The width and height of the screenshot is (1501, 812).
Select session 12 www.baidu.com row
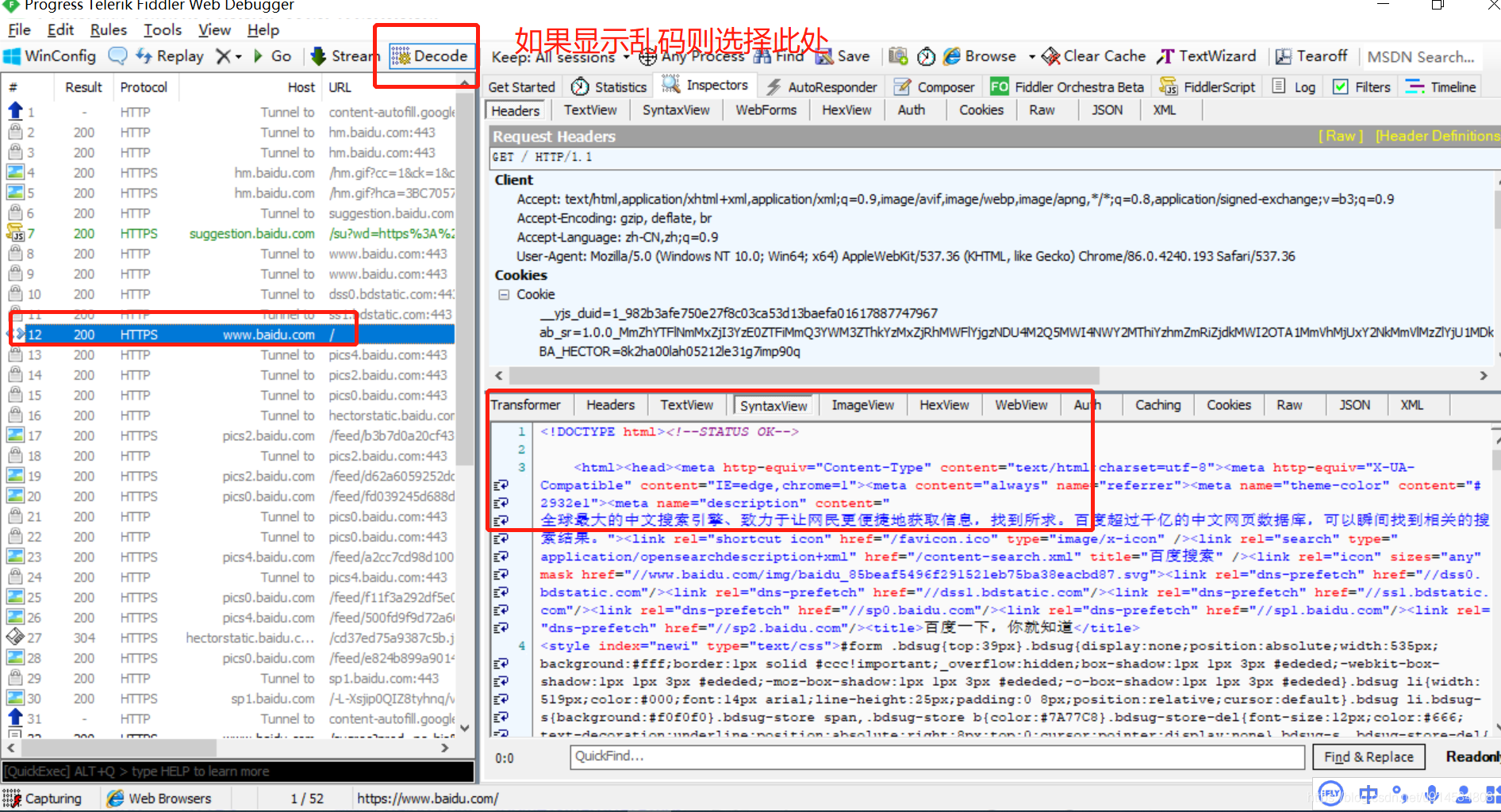[230, 335]
